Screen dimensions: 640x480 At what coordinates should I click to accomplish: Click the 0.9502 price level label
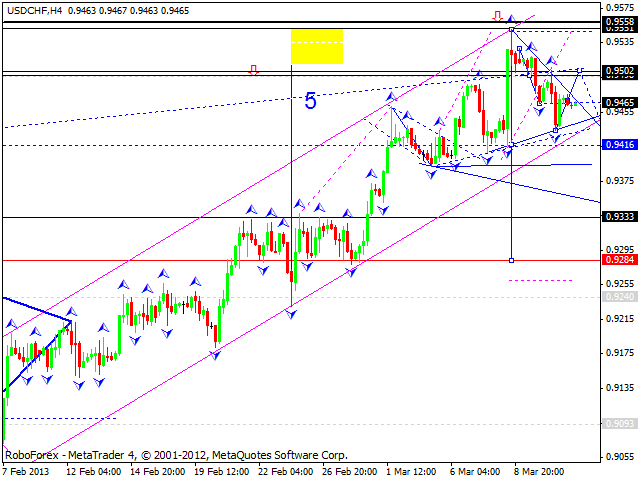[x=620, y=71]
